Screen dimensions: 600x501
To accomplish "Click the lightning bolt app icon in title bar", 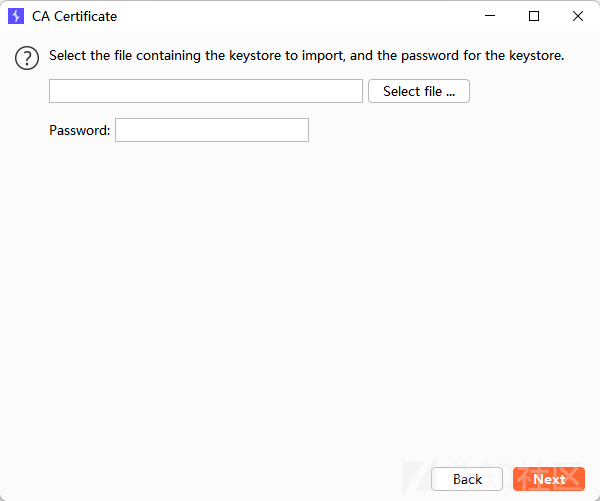I will click(16, 16).
